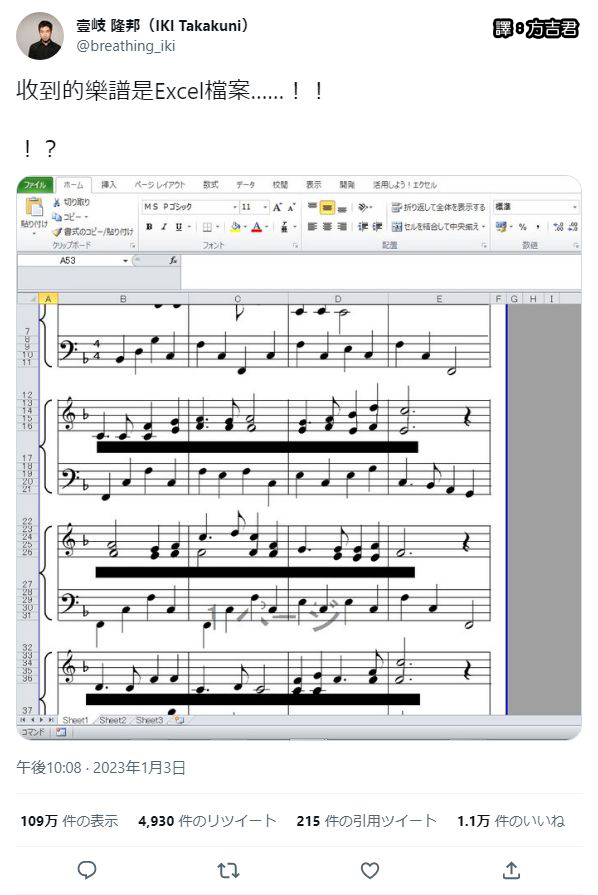Toggle bold formatting
The image size is (598, 895).
pyautogui.click(x=149, y=227)
